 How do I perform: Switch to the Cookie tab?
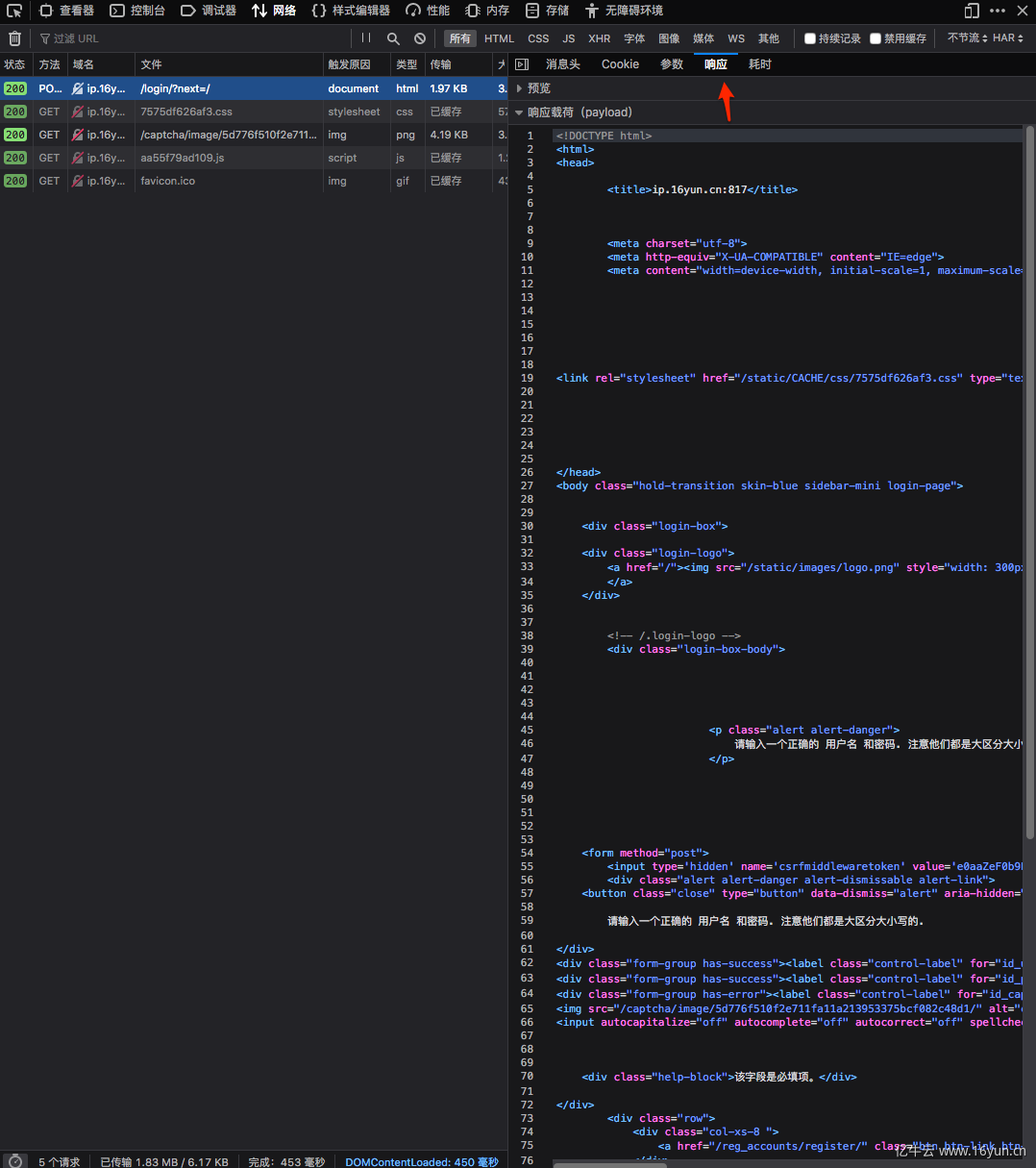click(620, 64)
